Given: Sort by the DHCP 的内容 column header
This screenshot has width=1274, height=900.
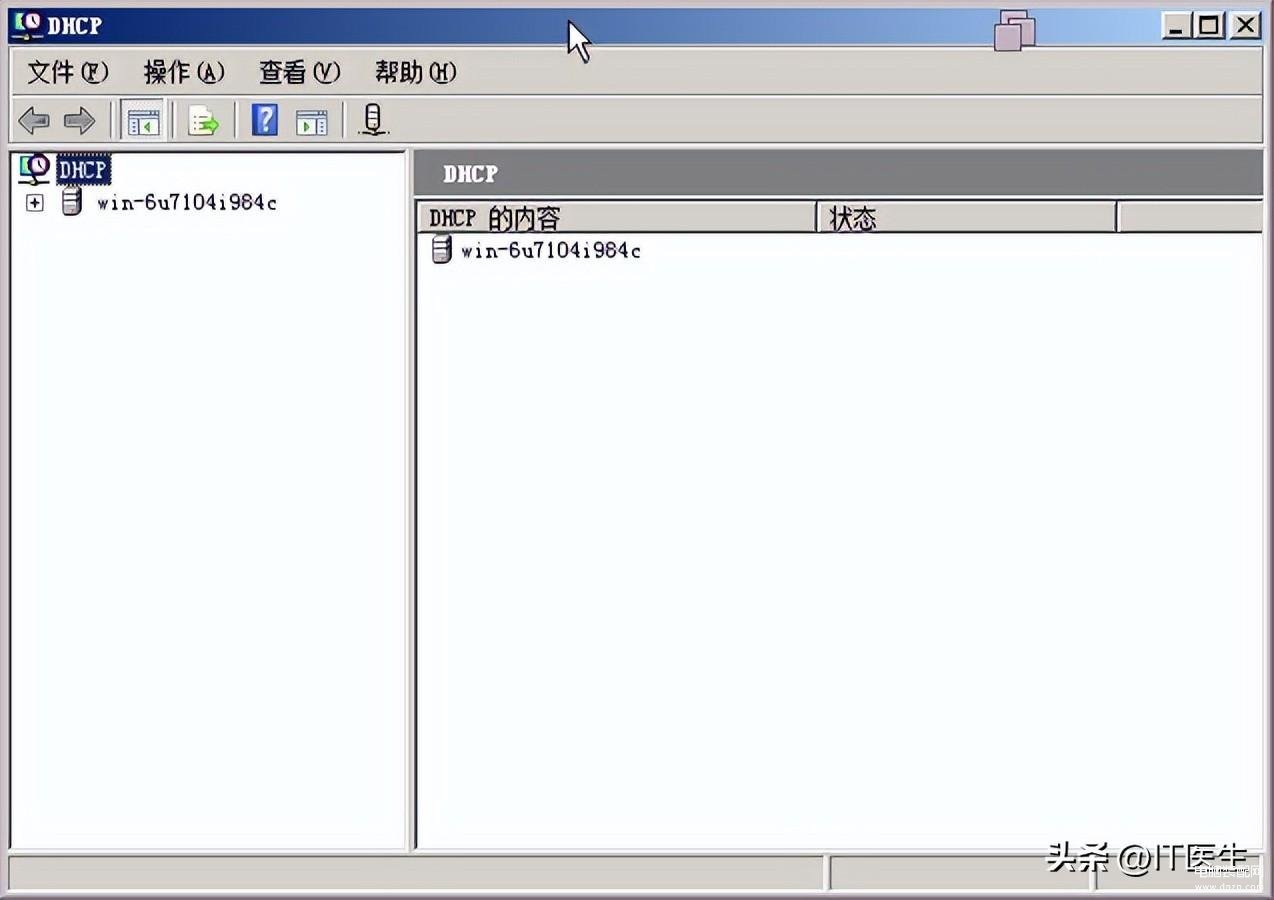Looking at the screenshot, I should pos(617,218).
